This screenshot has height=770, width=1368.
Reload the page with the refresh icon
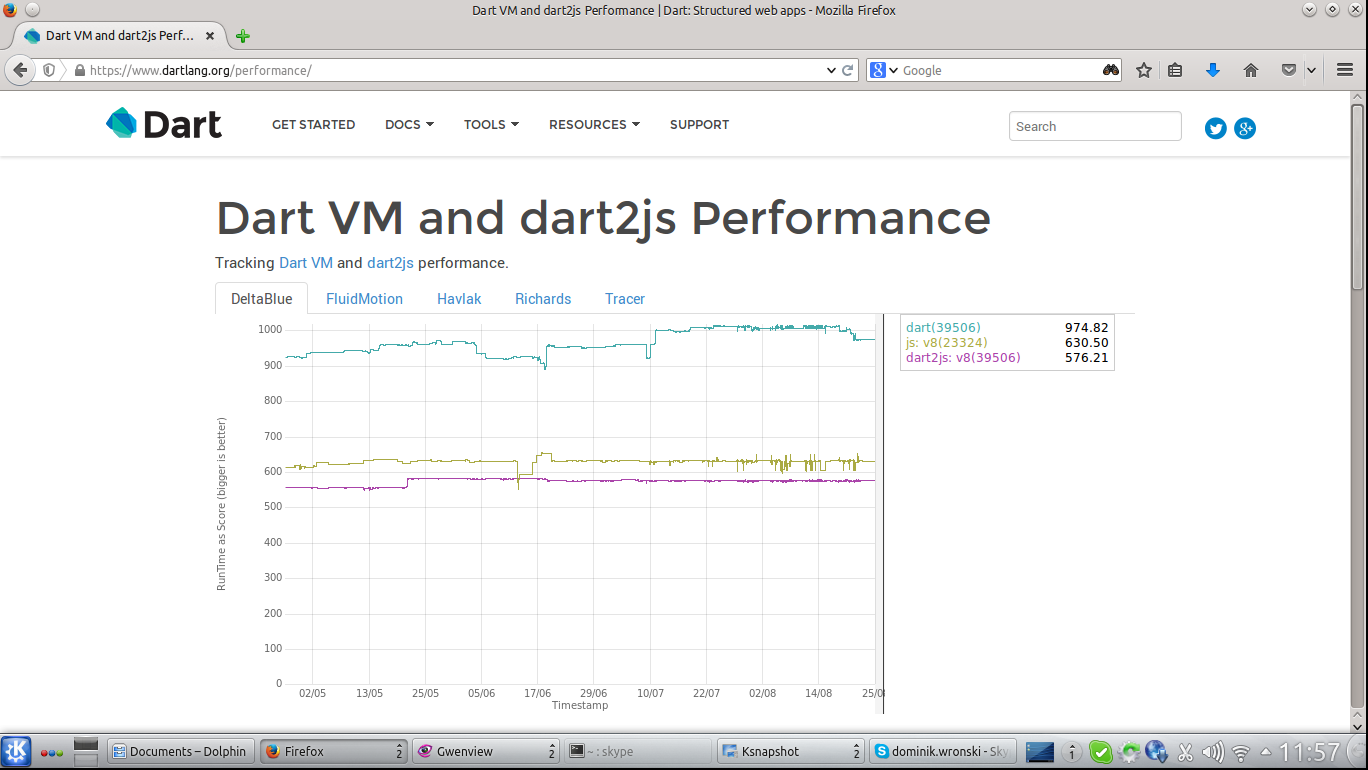click(848, 71)
